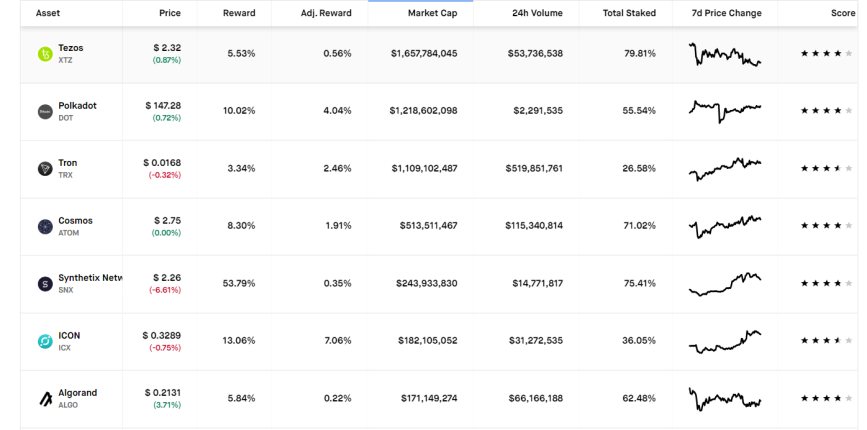Click the Polkadot coin icon
This screenshot has height=430, width=867.
(x=45, y=111)
